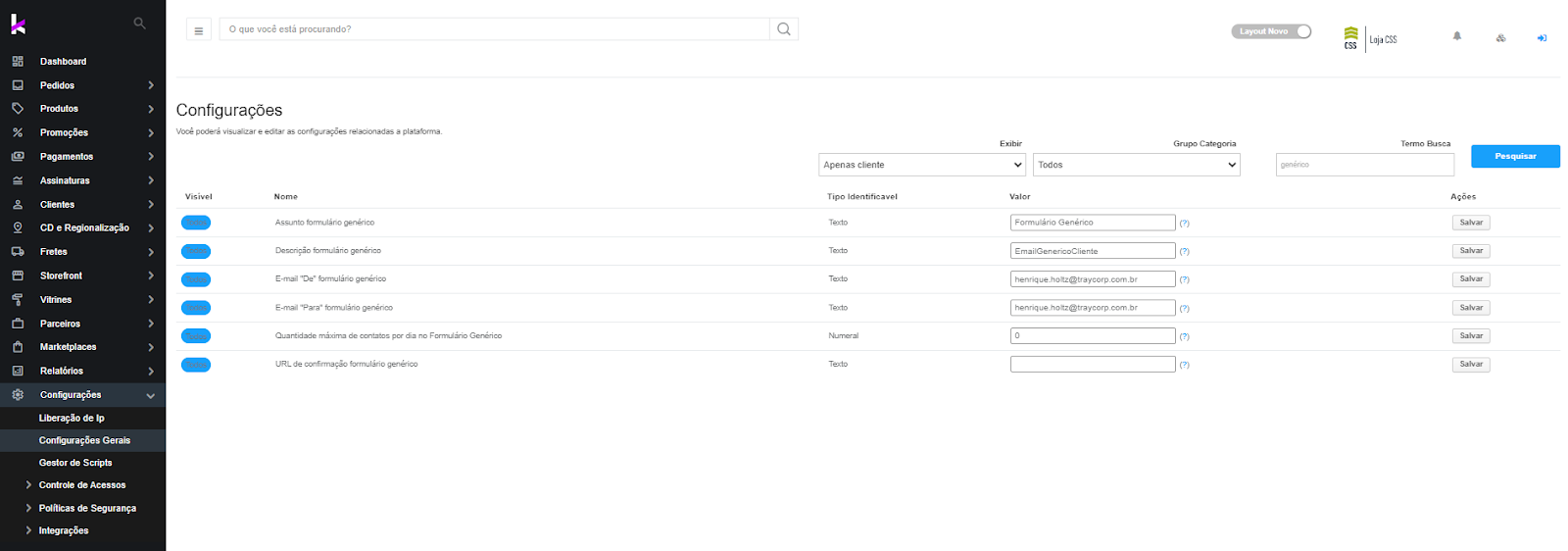1568x551 pixels.
Task: Expand the Promoções menu chevron
Action: click(151, 132)
